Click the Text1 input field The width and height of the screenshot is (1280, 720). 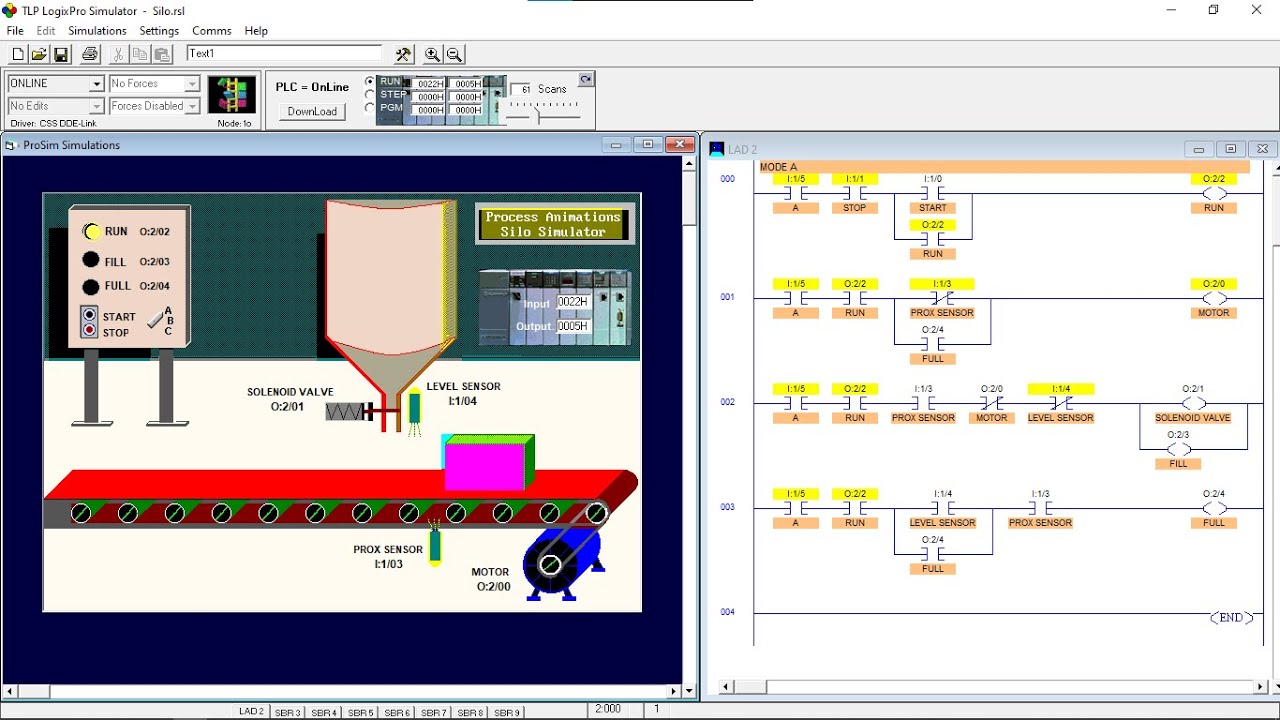284,54
